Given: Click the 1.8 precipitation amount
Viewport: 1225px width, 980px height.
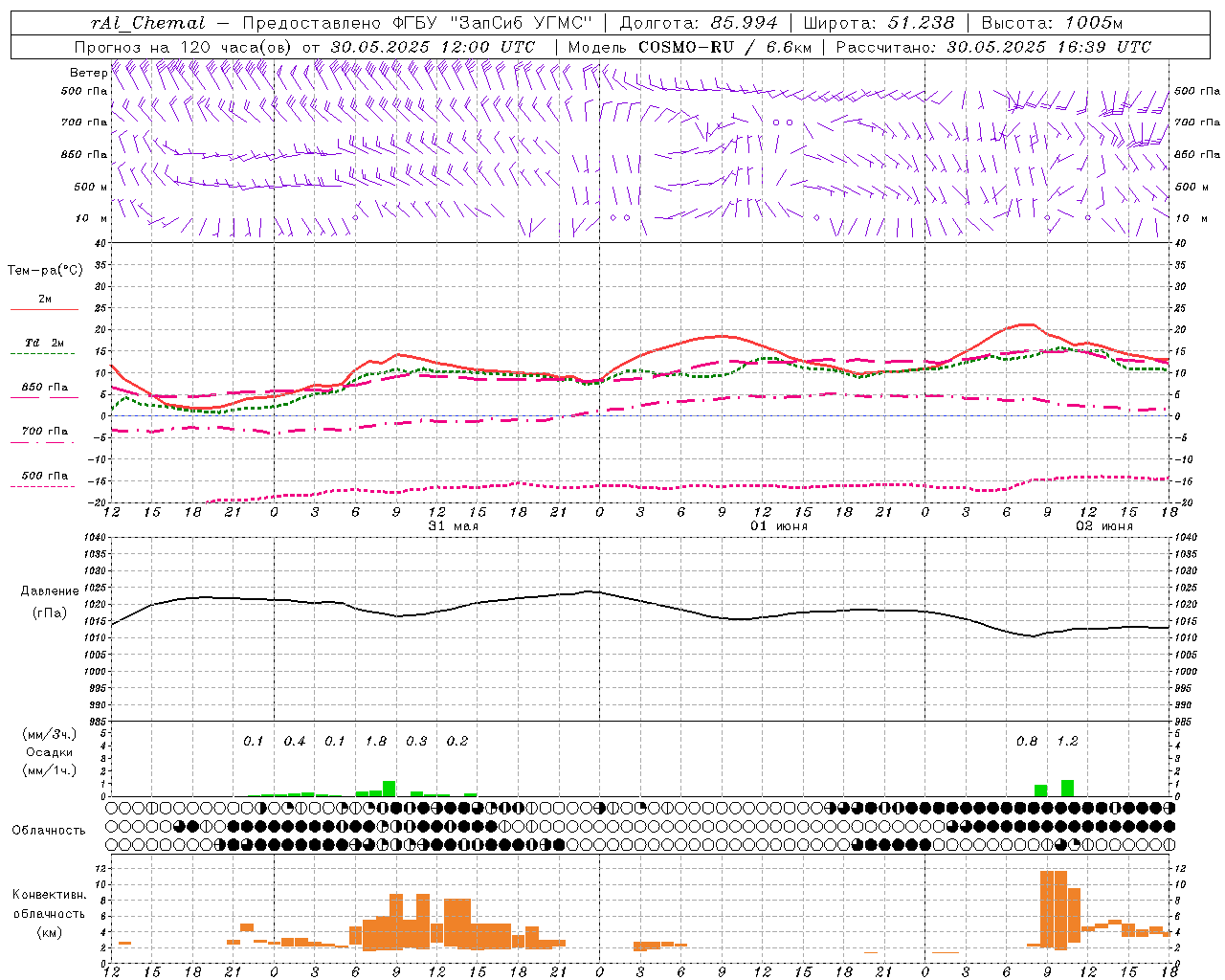Looking at the screenshot, I should point(376,742).
